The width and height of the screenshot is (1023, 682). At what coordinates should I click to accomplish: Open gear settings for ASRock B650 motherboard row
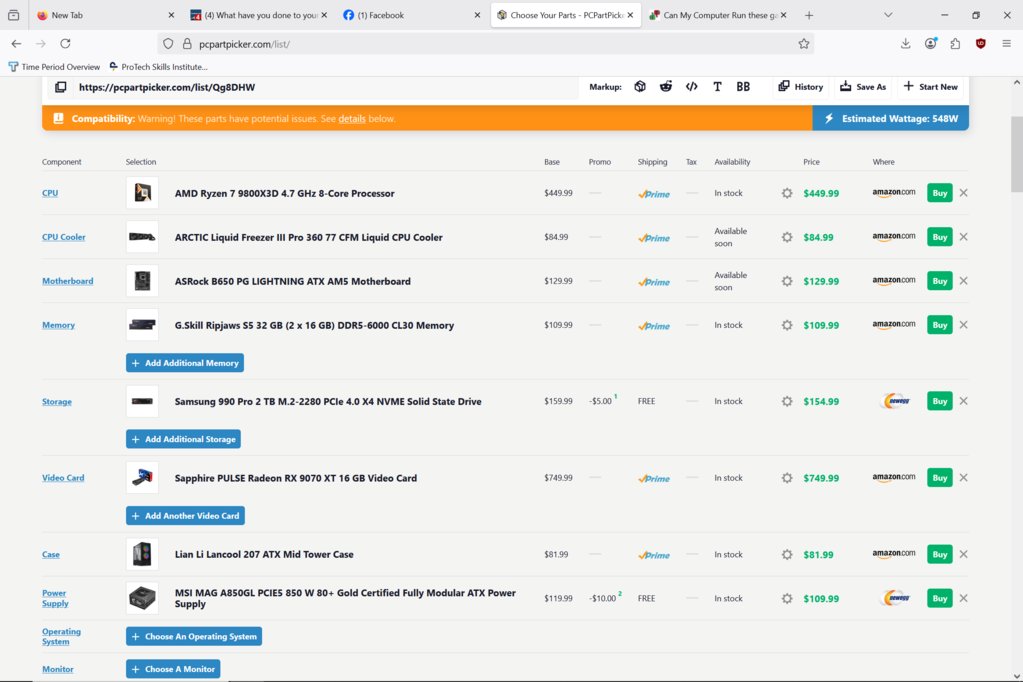pos(787,281)
